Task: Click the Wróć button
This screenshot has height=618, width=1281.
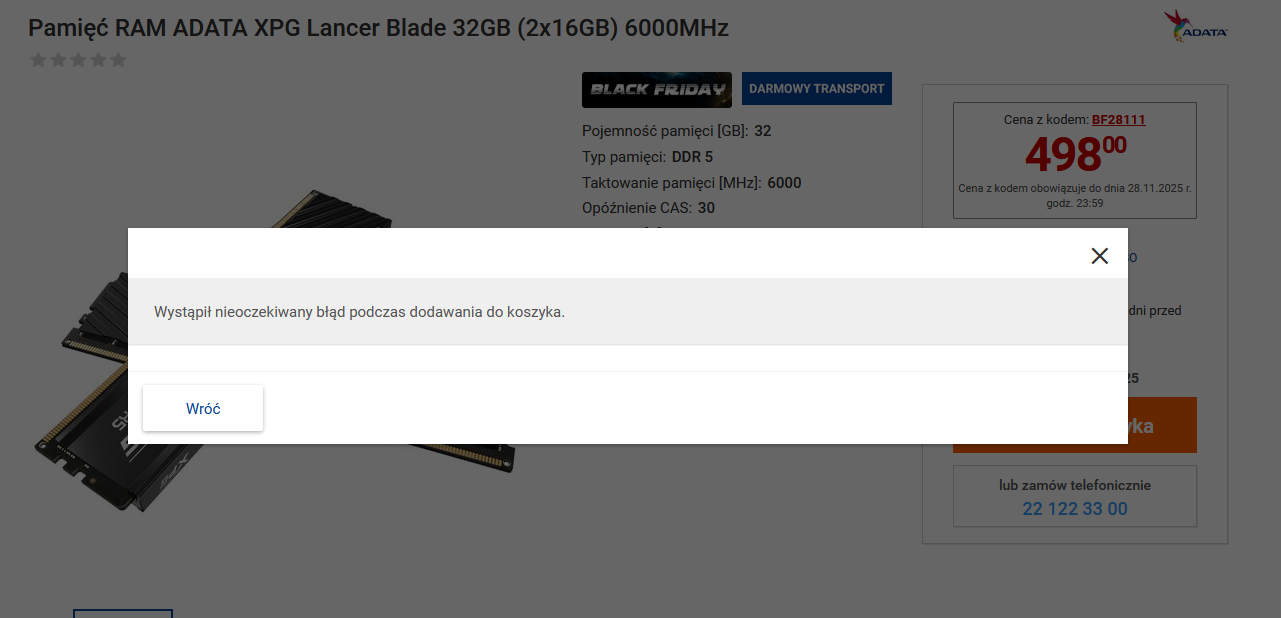Action: click(203, 408)
